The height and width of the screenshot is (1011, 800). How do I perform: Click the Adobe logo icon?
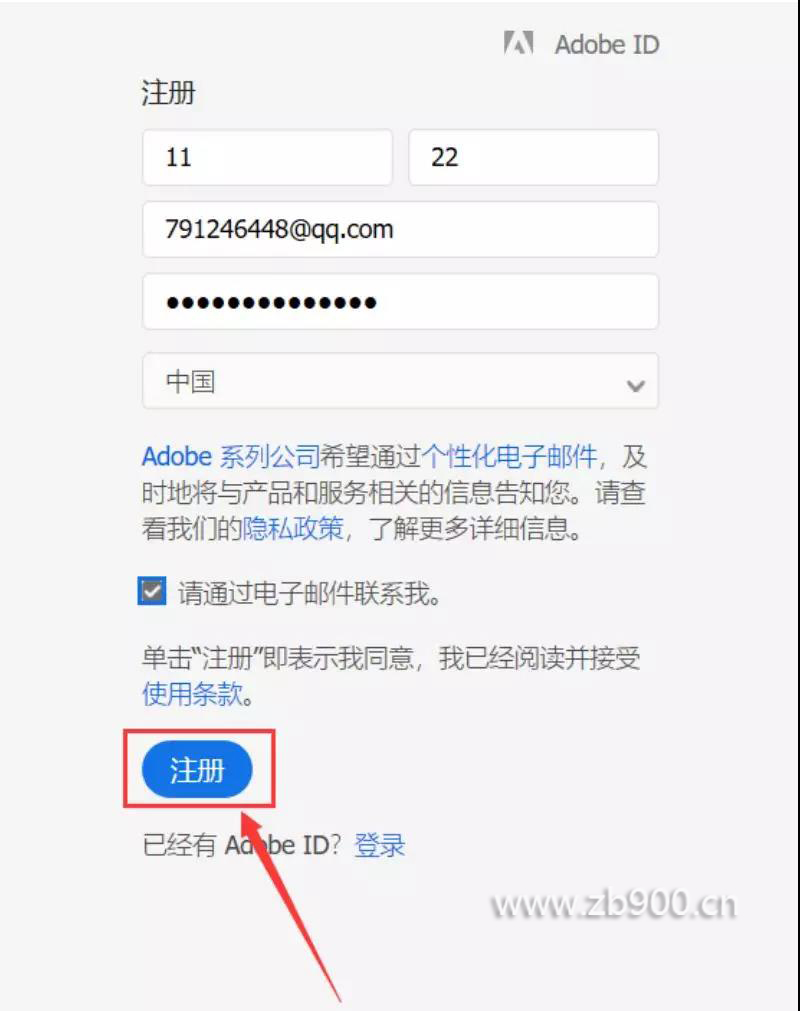518,43
